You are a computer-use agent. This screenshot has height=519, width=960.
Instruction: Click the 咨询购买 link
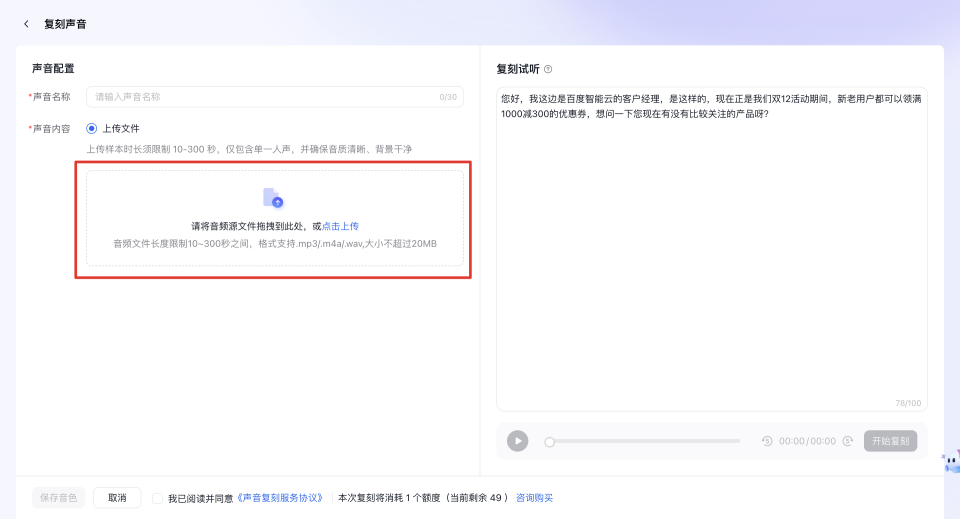coord(534,498)
